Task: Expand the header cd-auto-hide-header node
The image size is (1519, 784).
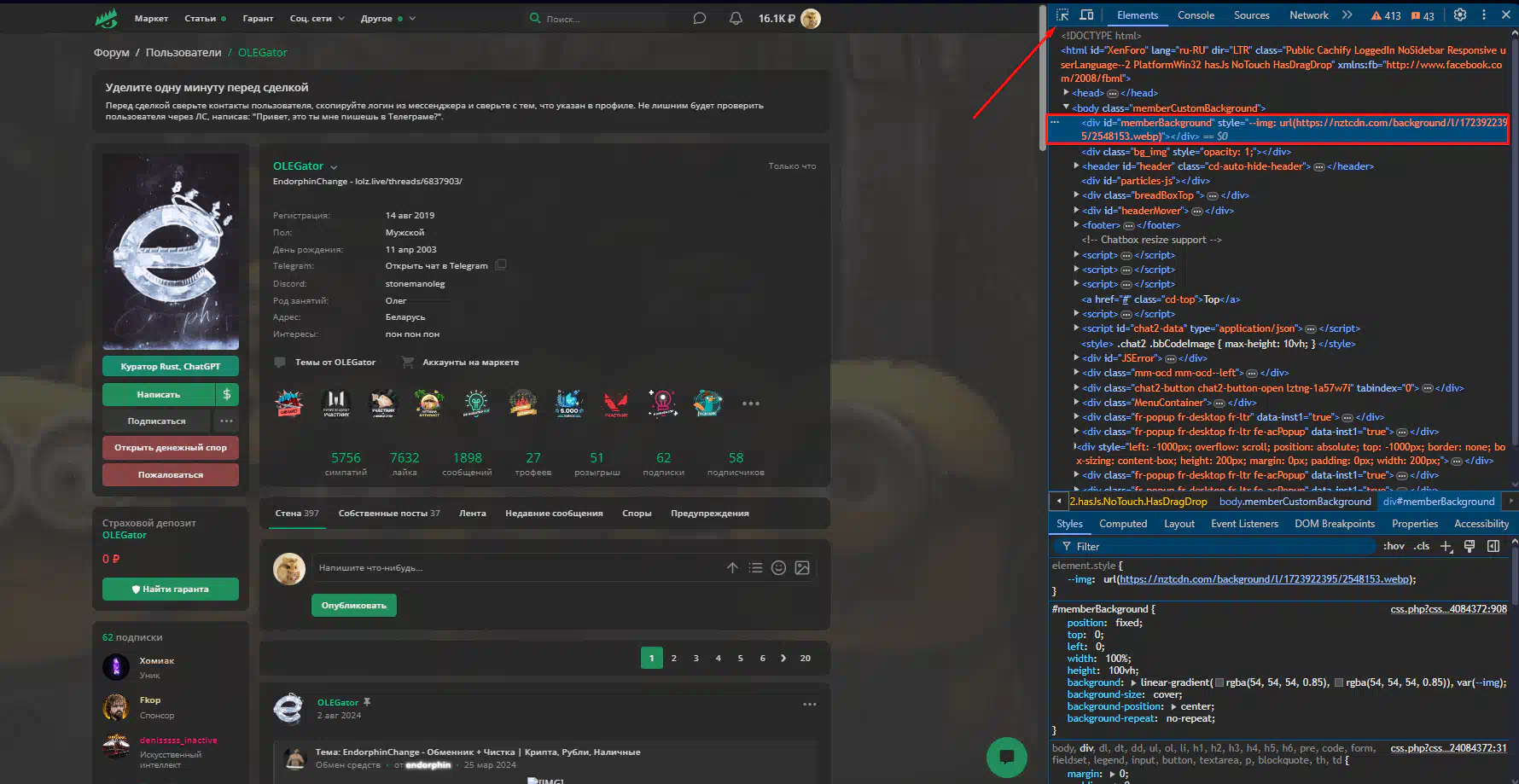Action: point(1076,166)
